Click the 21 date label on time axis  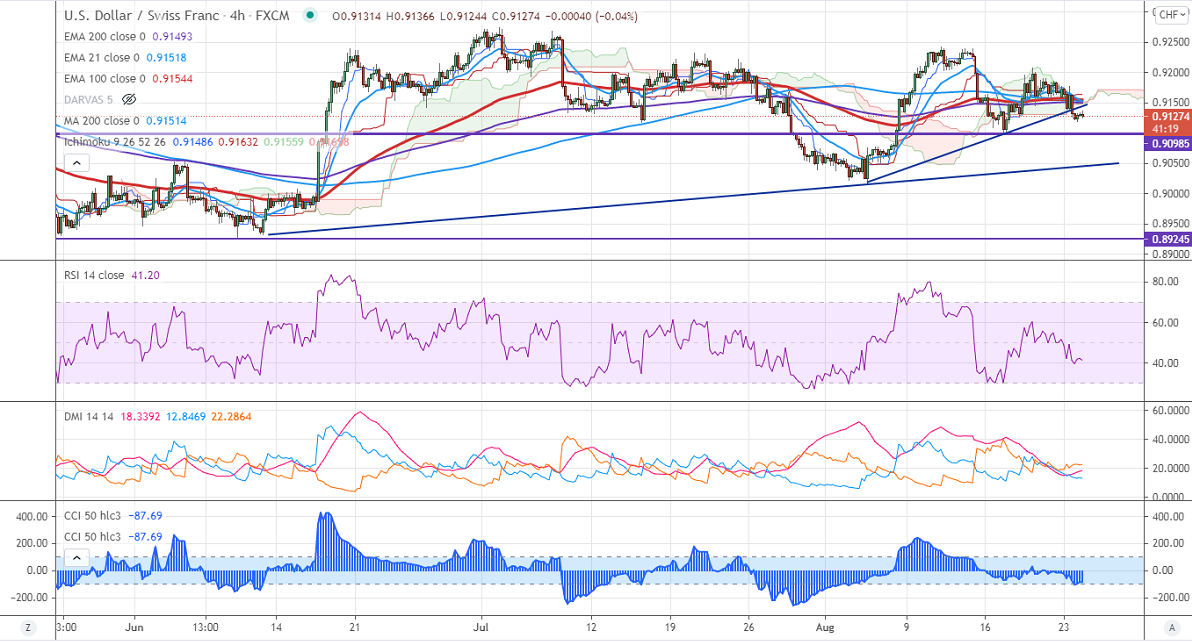(354, 628)
